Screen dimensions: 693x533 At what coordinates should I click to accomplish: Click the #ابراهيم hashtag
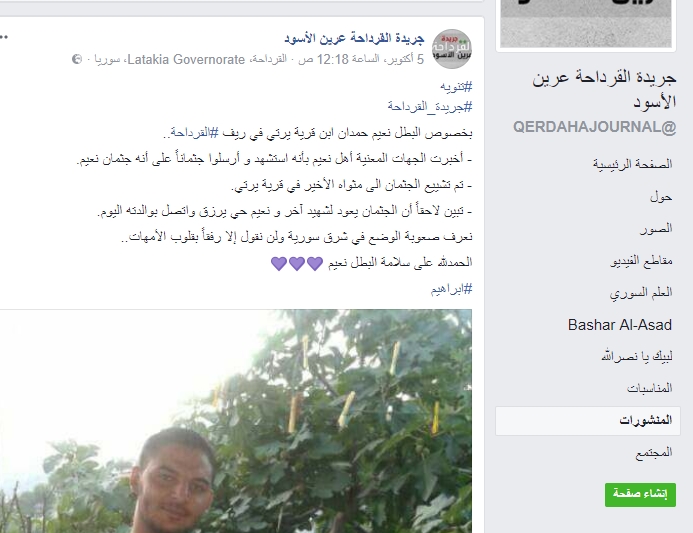point(451,289)
